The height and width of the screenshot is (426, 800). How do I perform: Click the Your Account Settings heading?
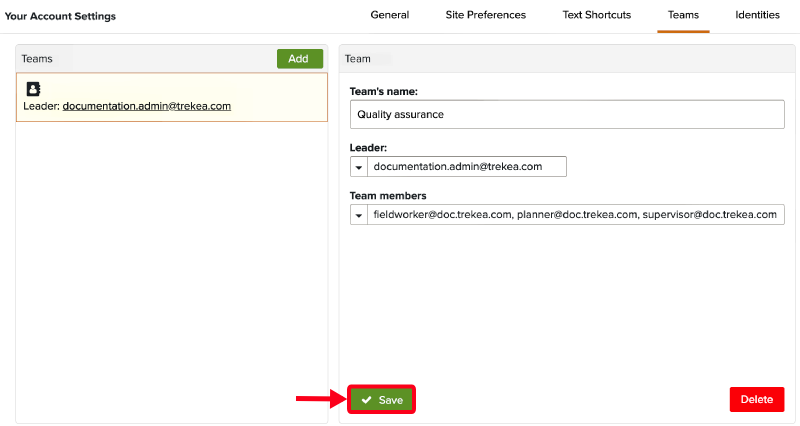(60, 16)
